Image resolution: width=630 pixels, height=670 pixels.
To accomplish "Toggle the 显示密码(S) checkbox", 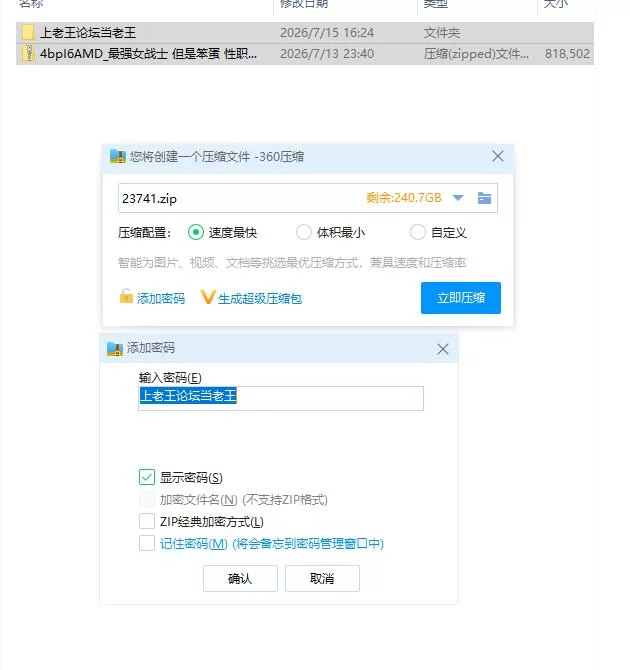I will [147, 477].
